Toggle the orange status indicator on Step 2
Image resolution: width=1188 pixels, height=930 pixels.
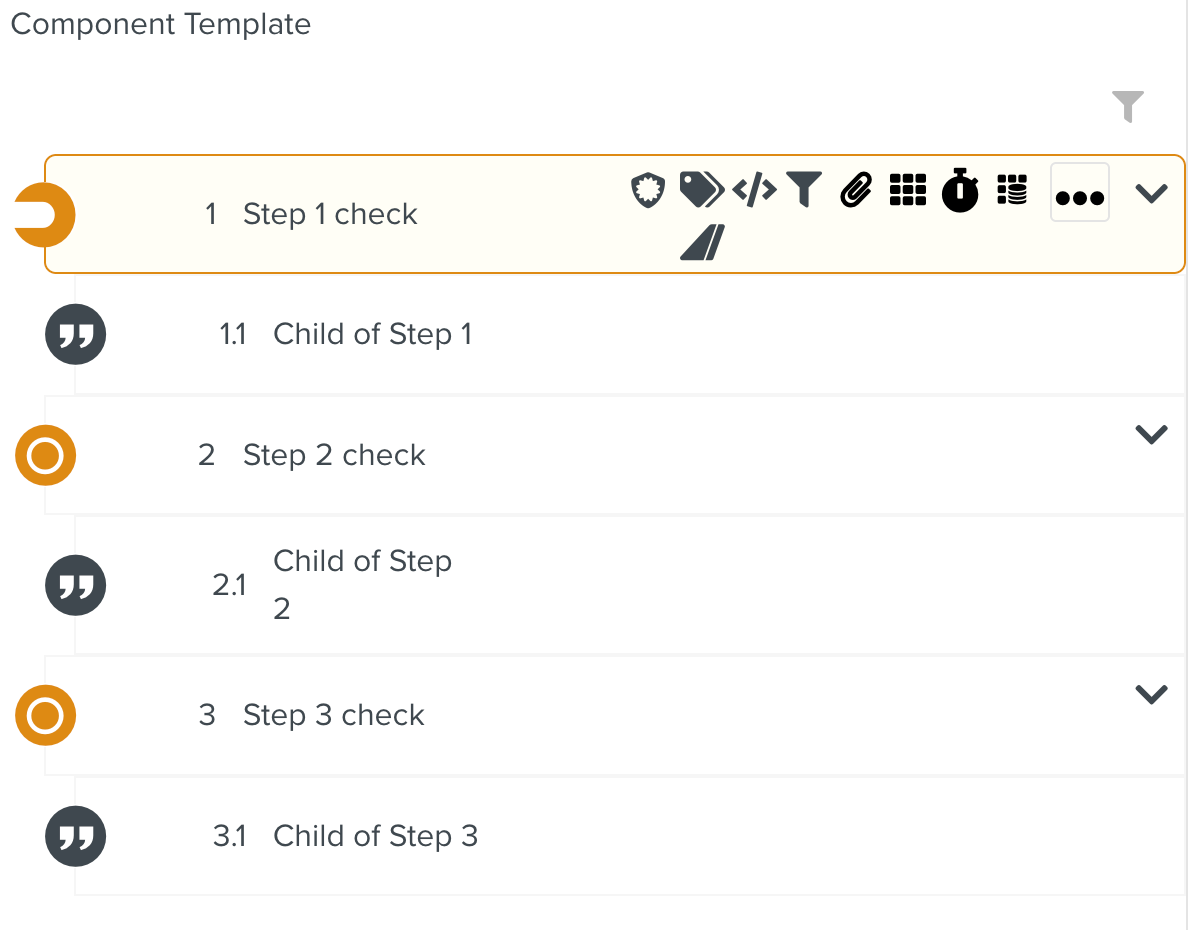coord(45,455)
